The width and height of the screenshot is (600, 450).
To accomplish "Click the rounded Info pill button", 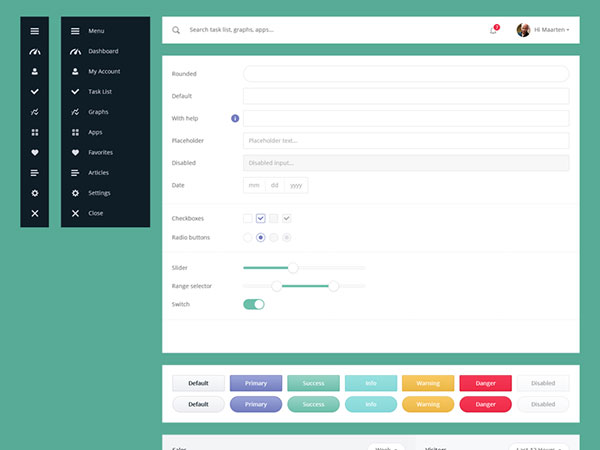I will [370, 404].
